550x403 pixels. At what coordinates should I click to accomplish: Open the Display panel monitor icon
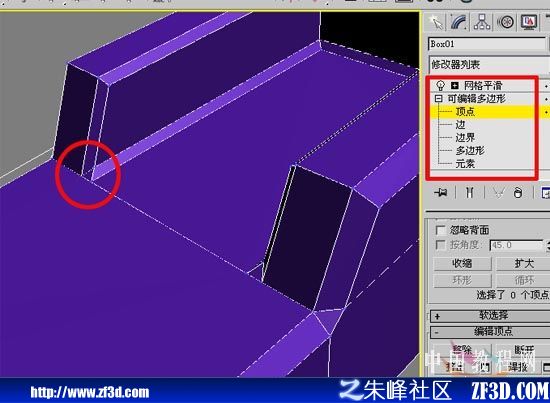click(x=528, y=22)
